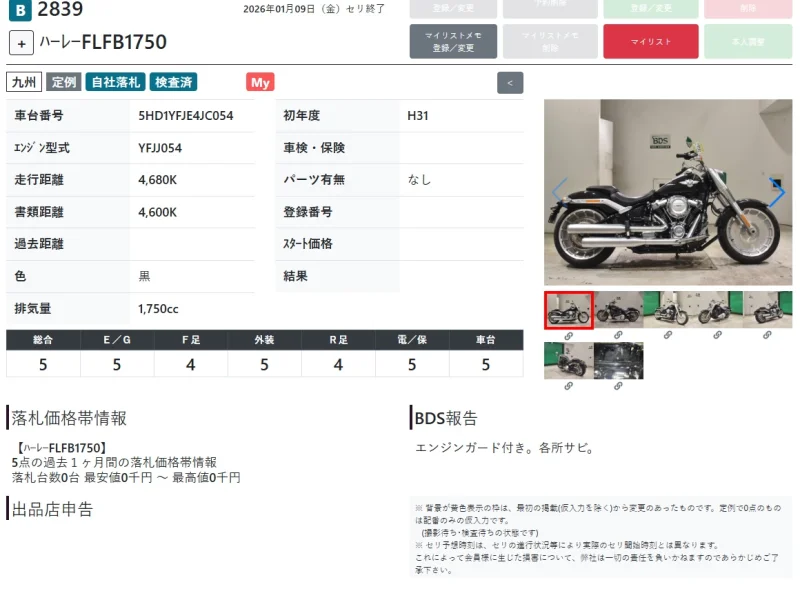Viewport: 800px width, 600px height.
Task: Click the grey マイリストメモ 登録/変更 button
Action: pos(453,41)
